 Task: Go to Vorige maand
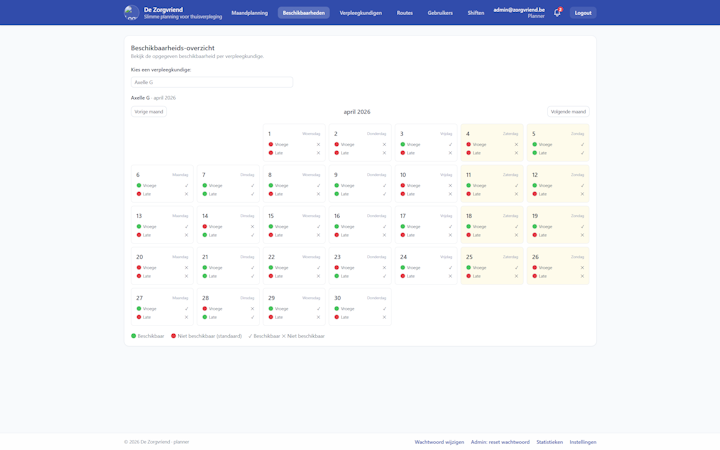(148, 112)
